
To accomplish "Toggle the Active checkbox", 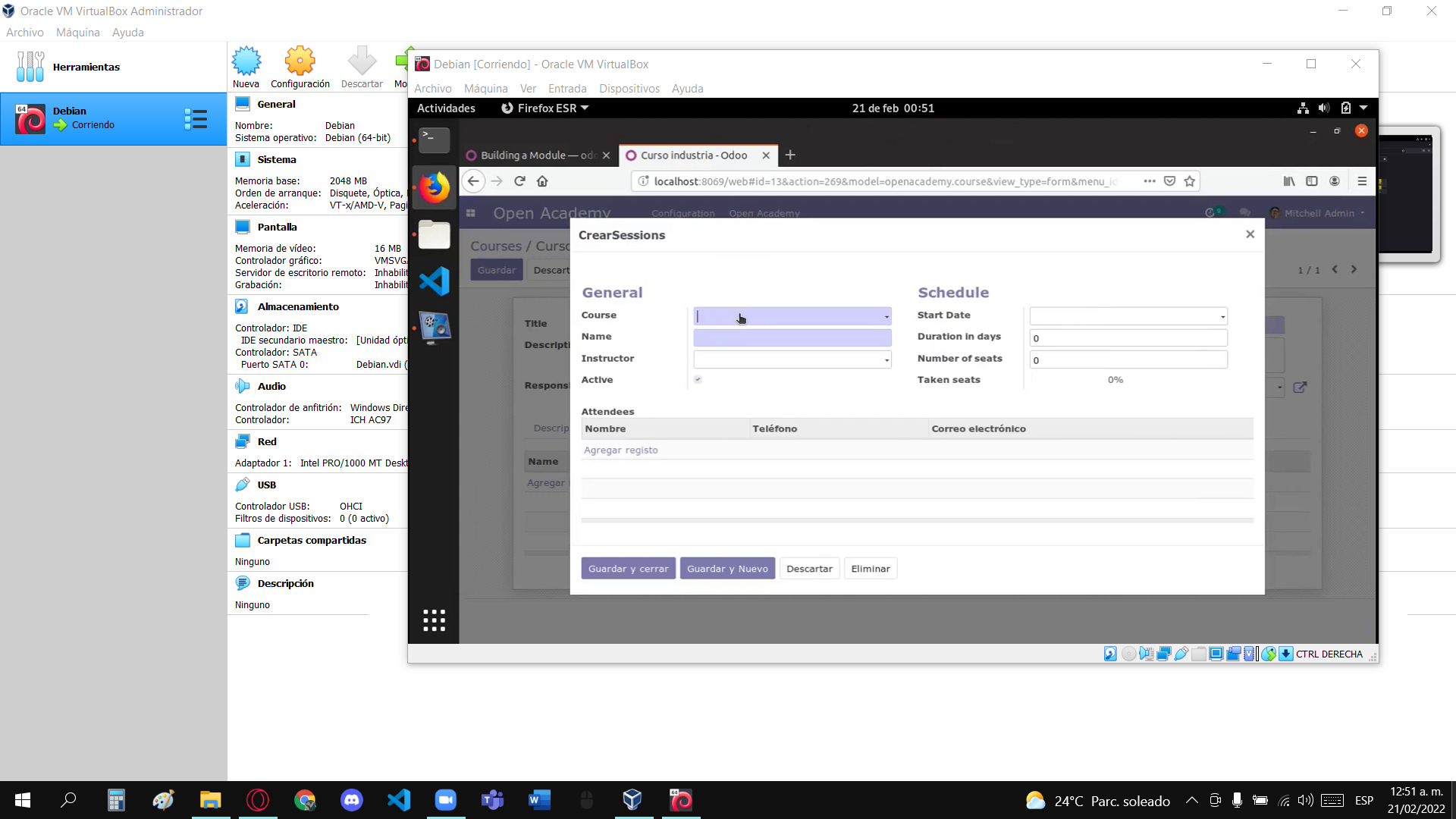I will coord(698,379).
